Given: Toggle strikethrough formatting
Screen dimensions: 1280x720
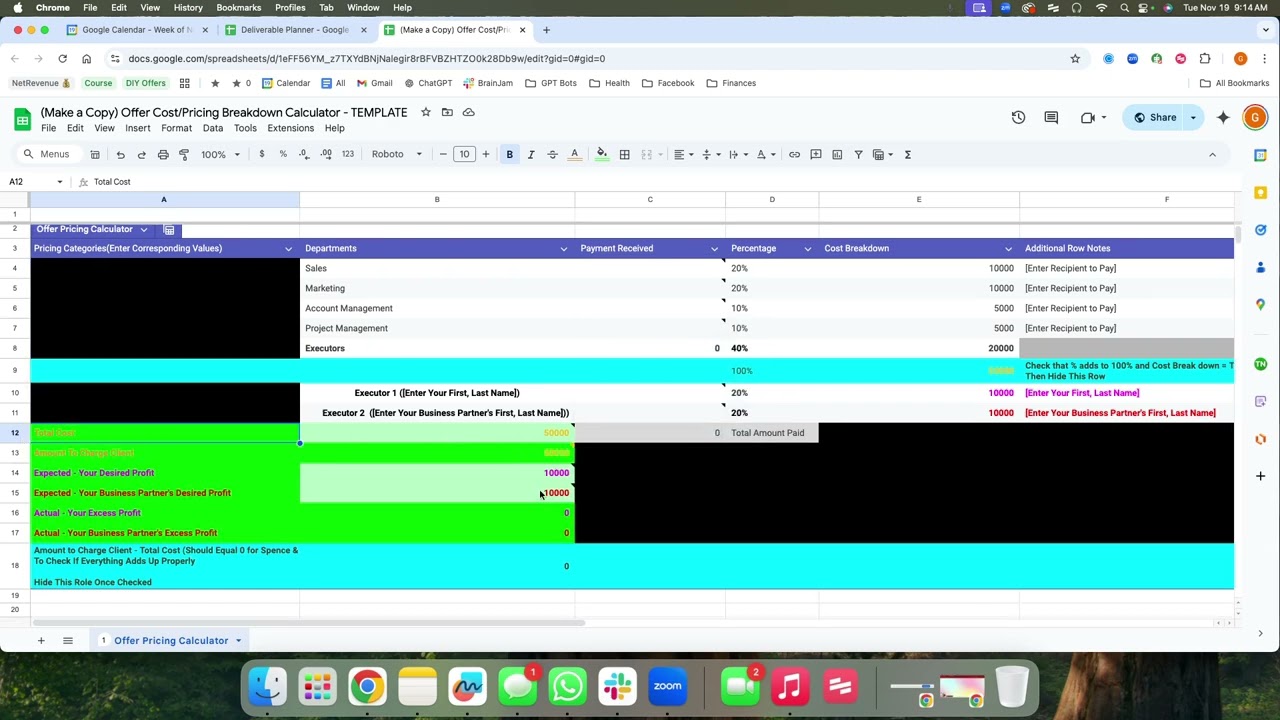Looking at the screenshot, I should click(552, 154).
